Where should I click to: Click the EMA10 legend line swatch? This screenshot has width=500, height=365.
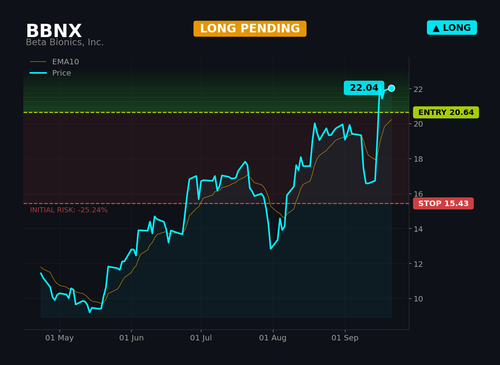pos(38,62)
